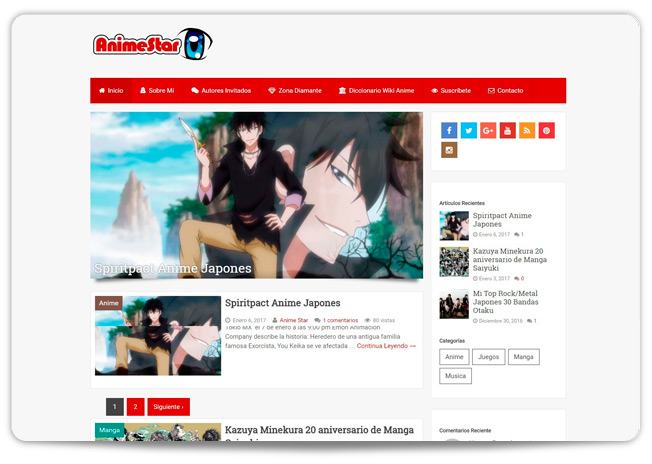The image size is (652, 464).
Task: Click the Siguiente pagination button
Action: 168,407
